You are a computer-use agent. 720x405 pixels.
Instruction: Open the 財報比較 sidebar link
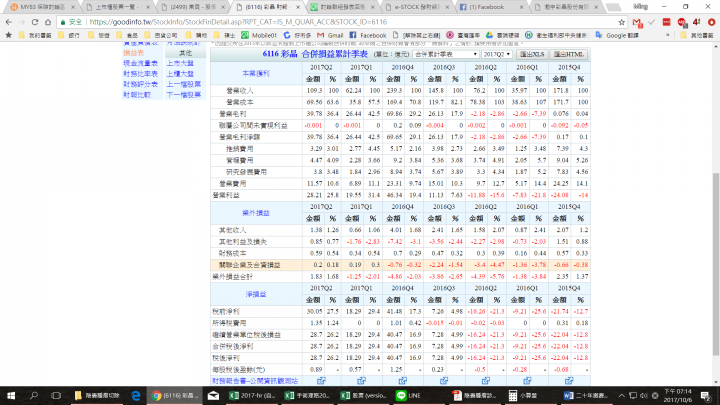137,95
